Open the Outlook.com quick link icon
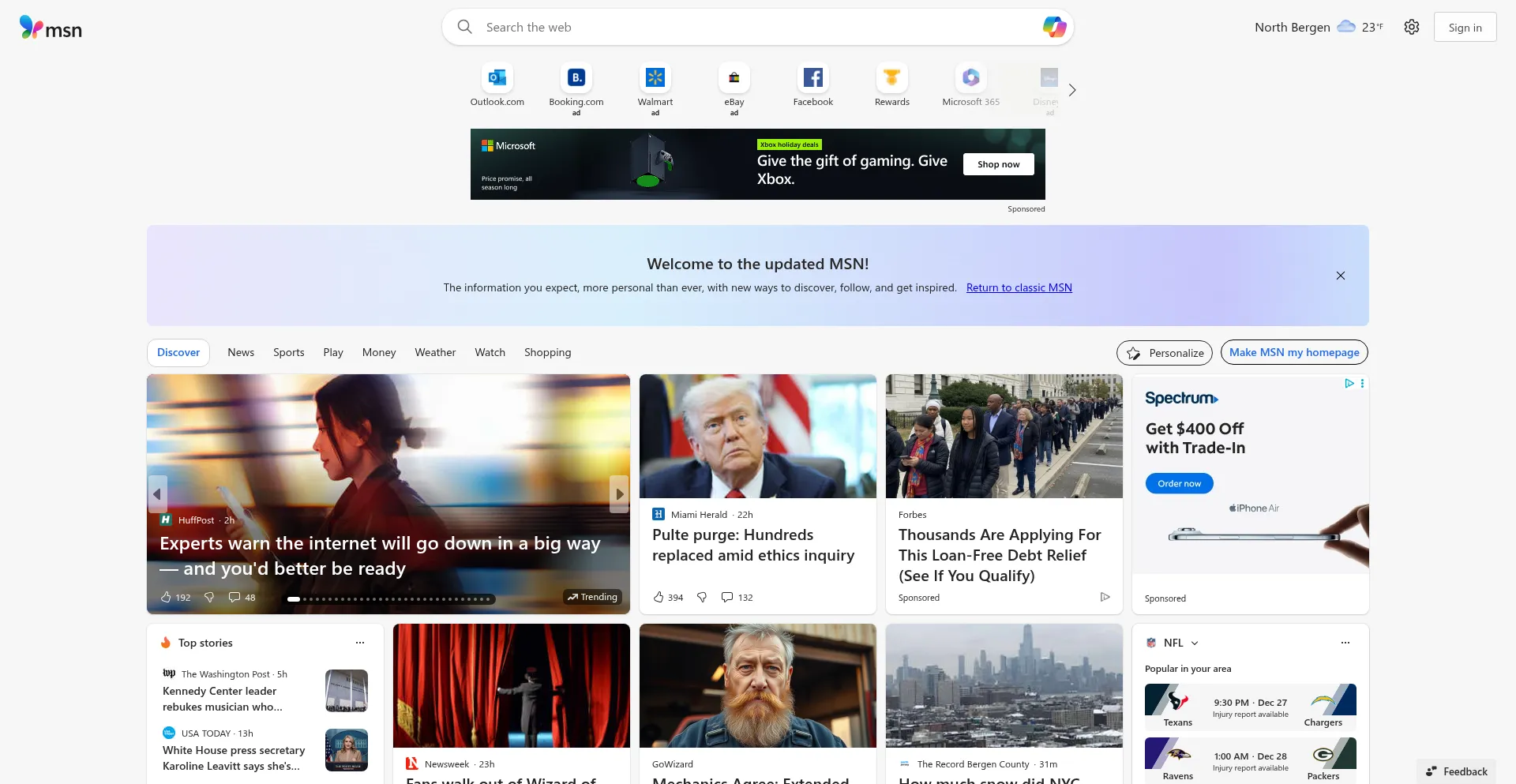Image resolution: width=1516 pixels, height=784 pixels. tap(497, 77)
